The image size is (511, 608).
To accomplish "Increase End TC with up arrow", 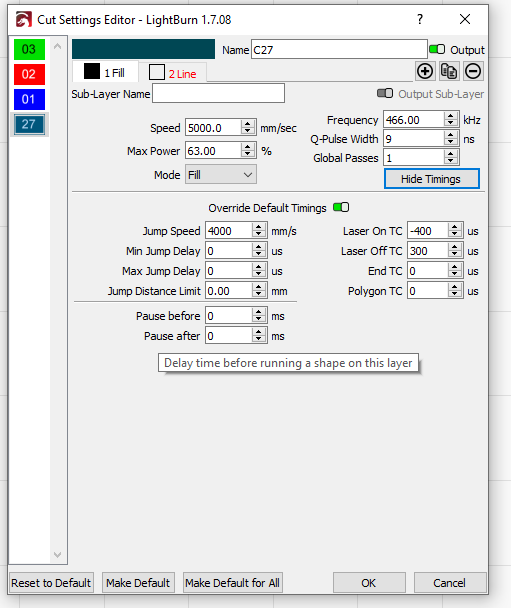I will pyautogui.click(x=454, y=267).
